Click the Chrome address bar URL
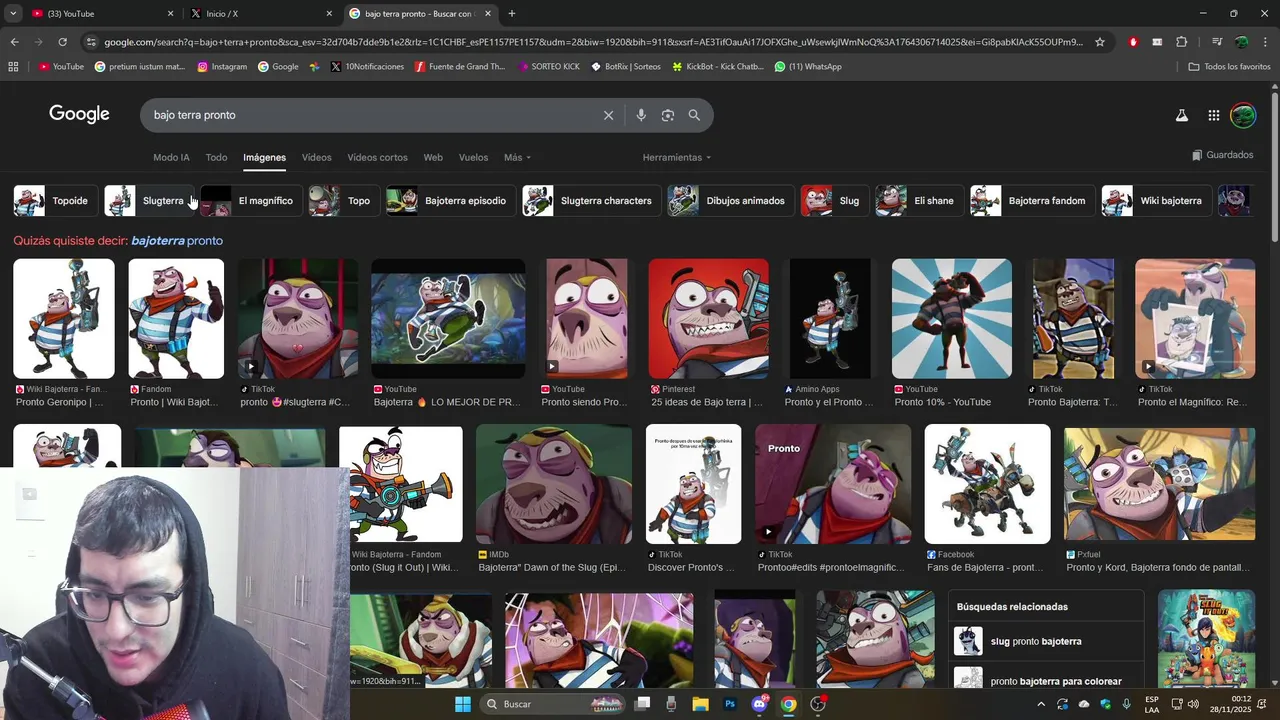This screenshot has height=720, width=1280. click(x=594, y=42)
